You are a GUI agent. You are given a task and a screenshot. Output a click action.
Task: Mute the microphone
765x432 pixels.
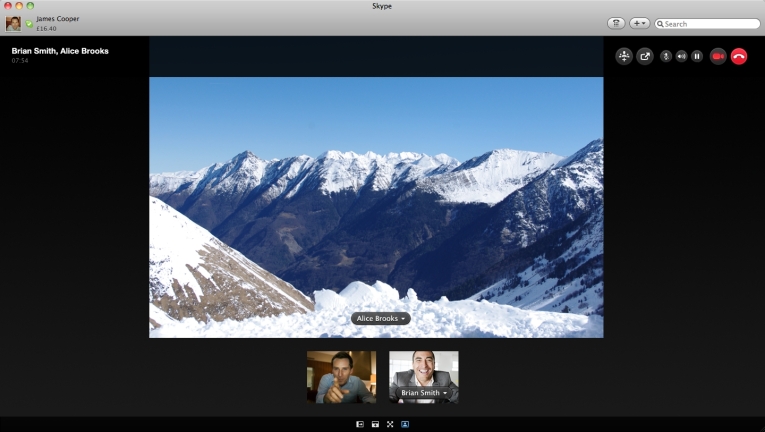666,56
